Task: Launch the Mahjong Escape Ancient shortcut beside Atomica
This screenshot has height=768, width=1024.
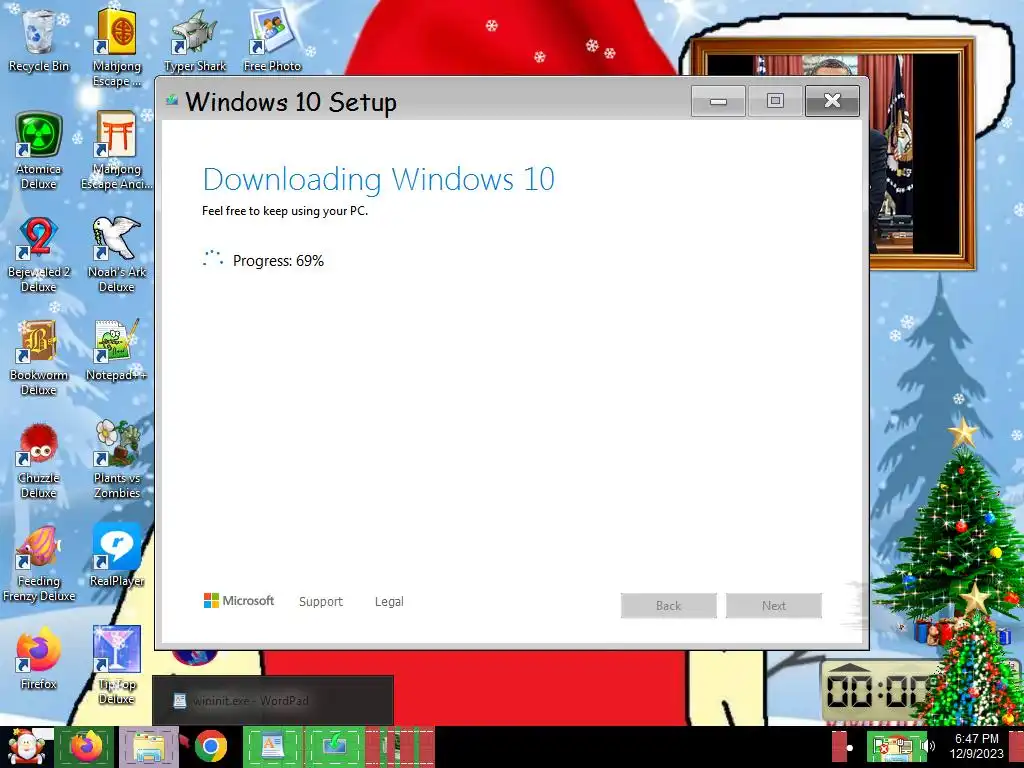Action: click(116, 150)
